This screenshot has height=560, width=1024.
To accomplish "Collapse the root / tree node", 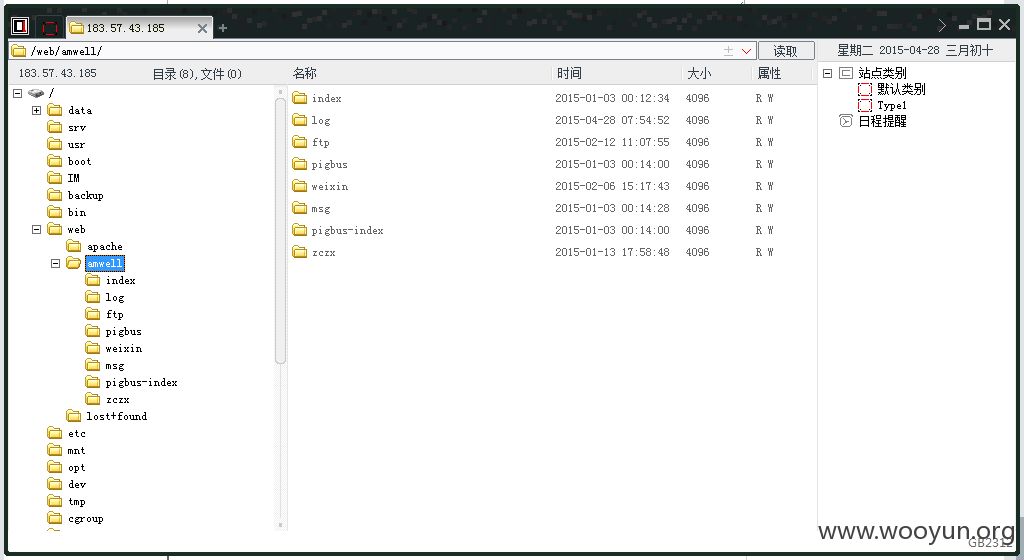I will pyautogui.click(x=18, y=93).
